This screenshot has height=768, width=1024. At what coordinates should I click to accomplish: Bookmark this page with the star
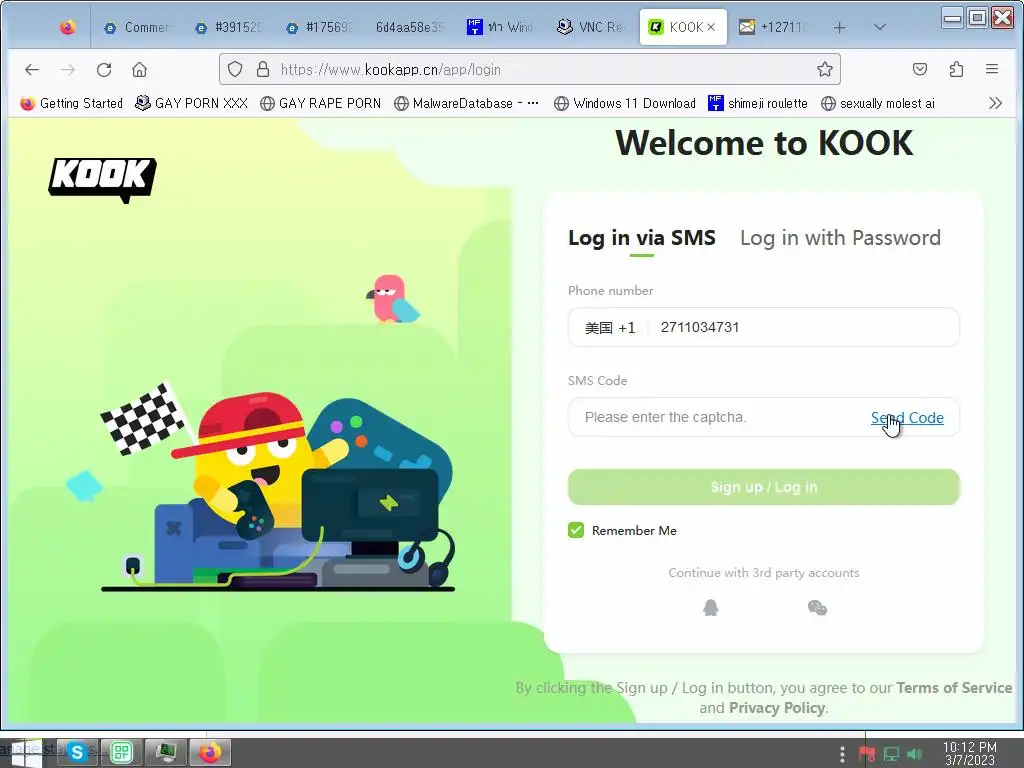click(x=825, y=69)
